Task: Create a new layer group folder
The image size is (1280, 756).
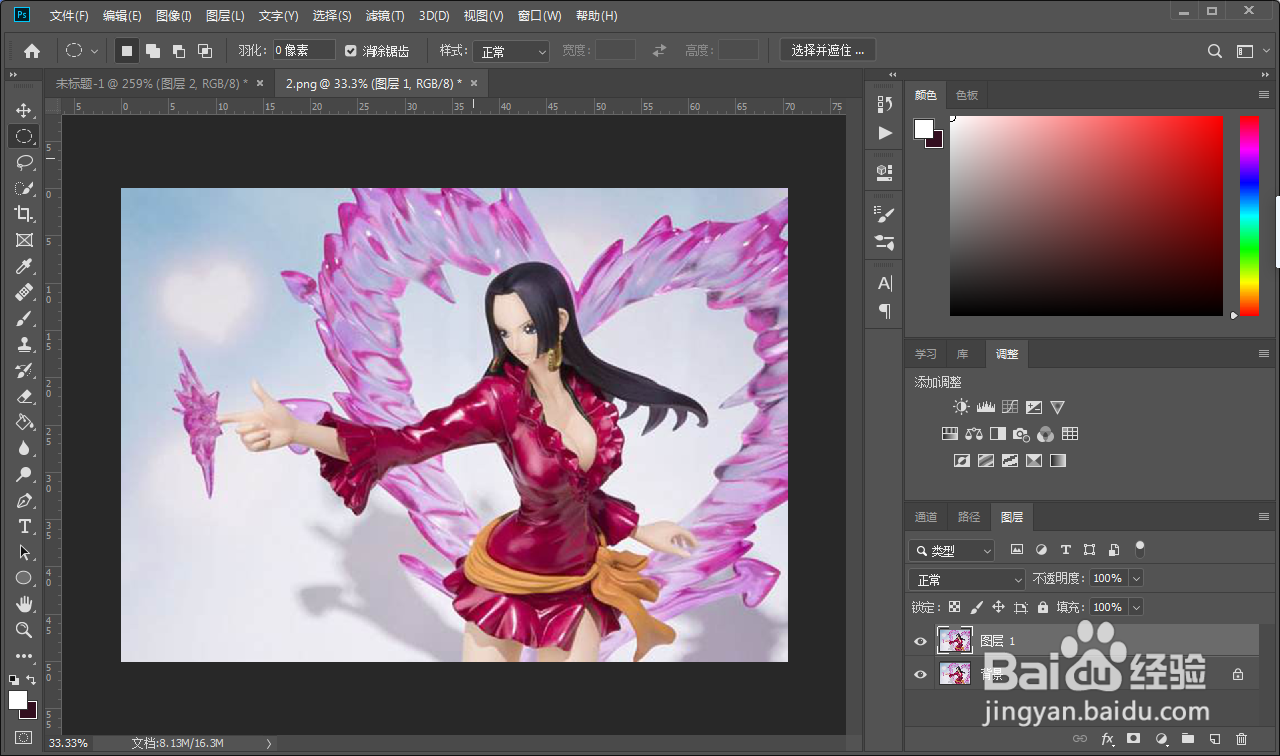Action: 1188,739
